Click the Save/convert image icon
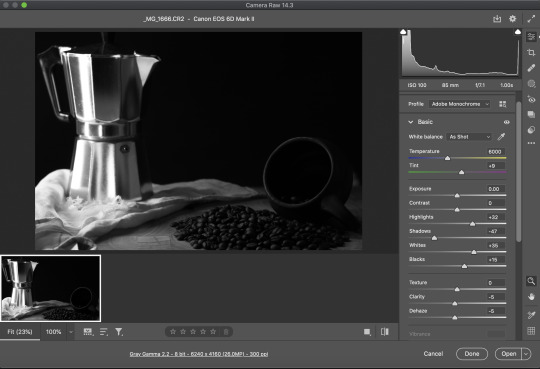The width and height of the screenshot is (540, 369). click(x=497, y=19)
